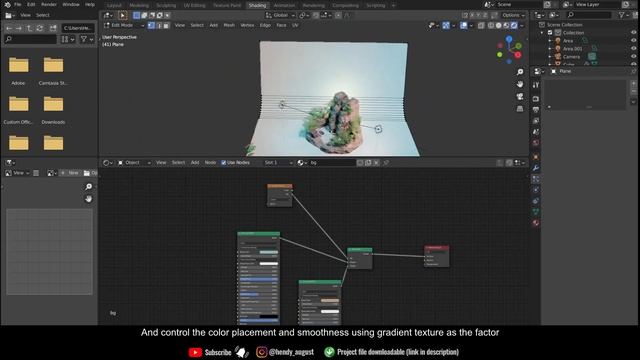Screen dimensions: 640x360
Task: Select Camera in the outliner
Action: click(571, 57)
